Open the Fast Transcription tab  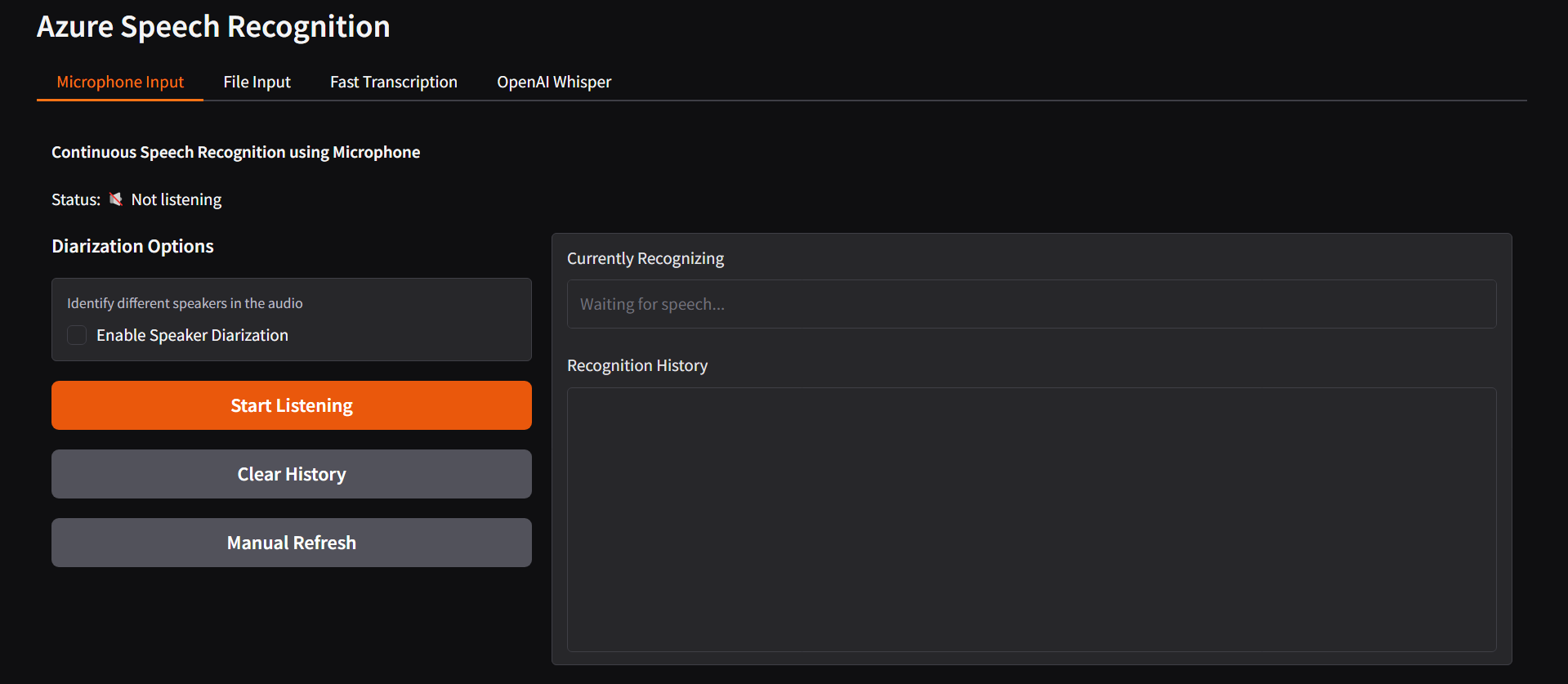(x=393, y=82)
